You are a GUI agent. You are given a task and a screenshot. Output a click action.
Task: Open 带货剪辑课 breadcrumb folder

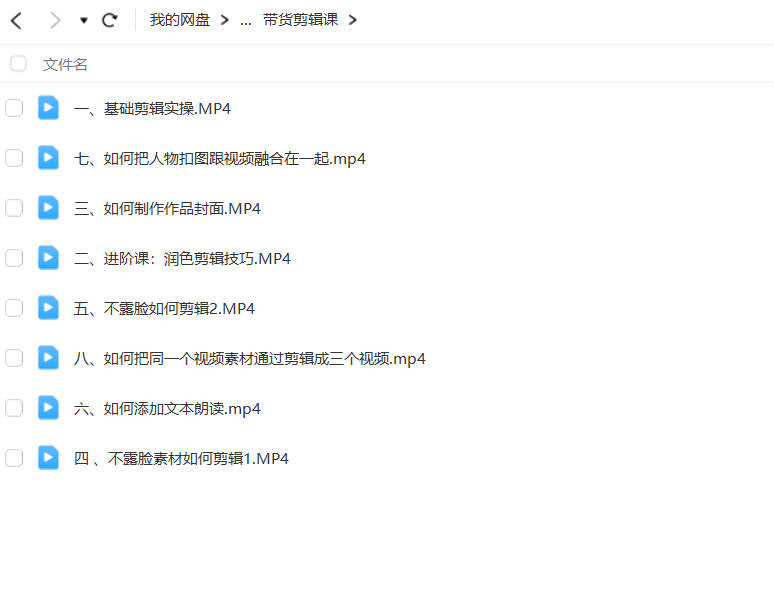click(x=301, y=20)
